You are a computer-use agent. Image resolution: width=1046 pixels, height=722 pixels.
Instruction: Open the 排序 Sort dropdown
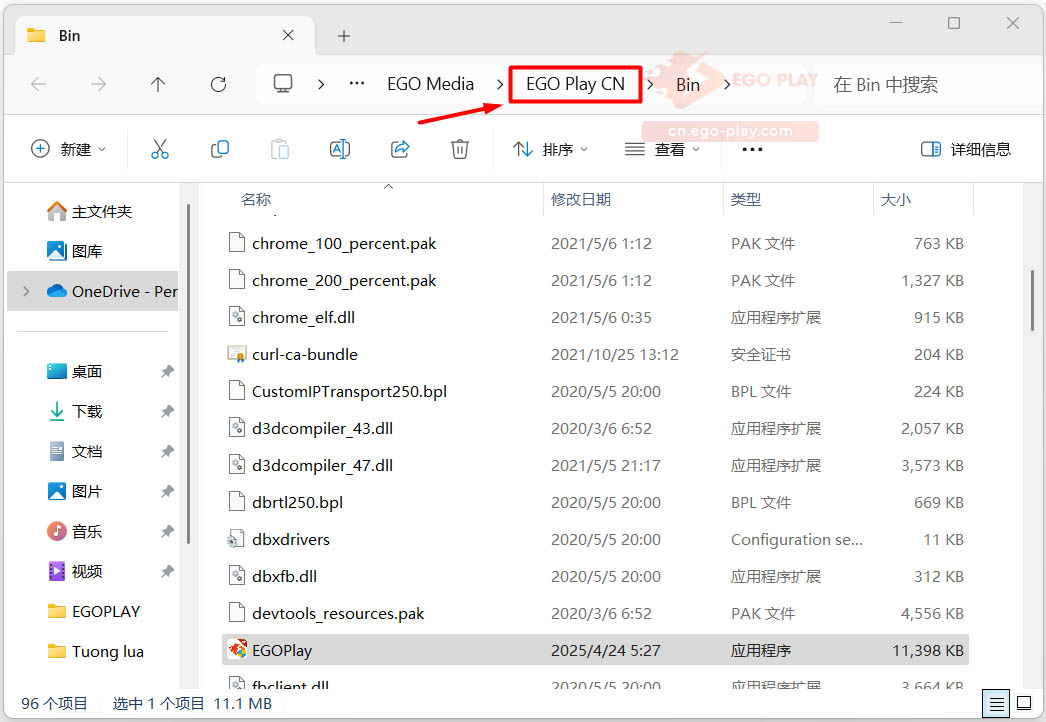pyautogui.click(x=550, y=149)
